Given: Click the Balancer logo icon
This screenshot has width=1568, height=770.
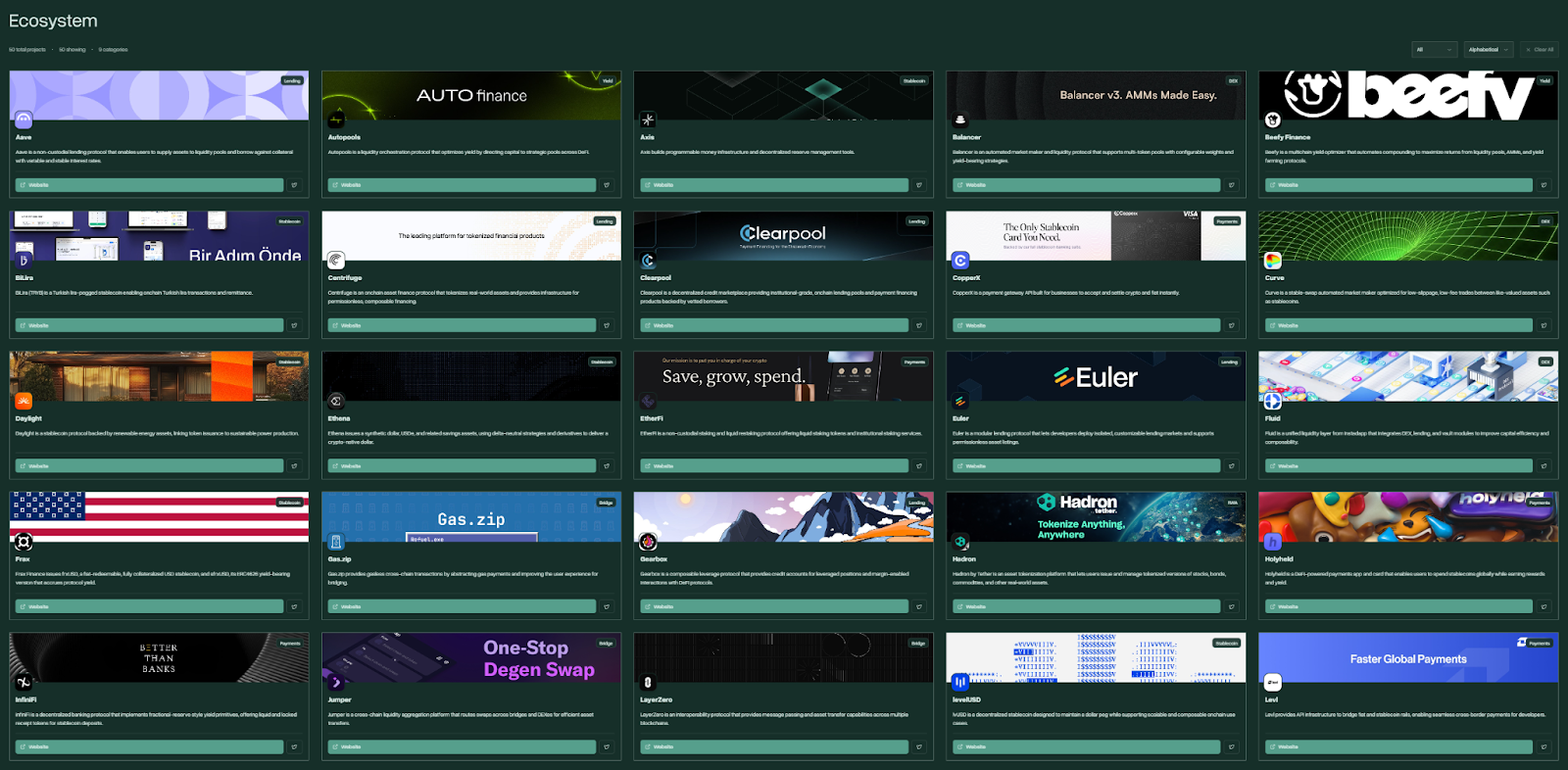Looking at the screenshot, I should point(960,120).
